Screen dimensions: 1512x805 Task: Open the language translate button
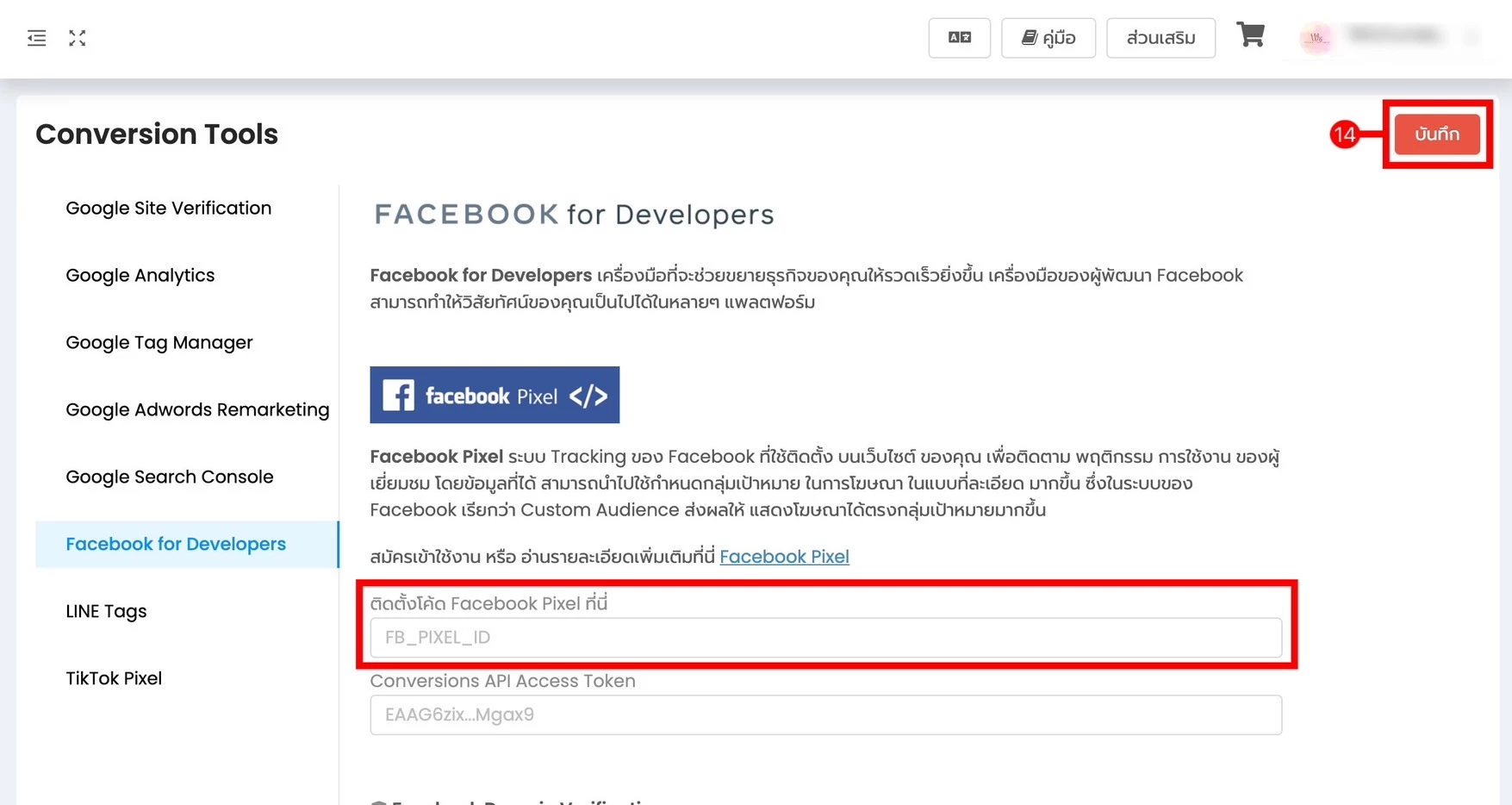point(959,38)
